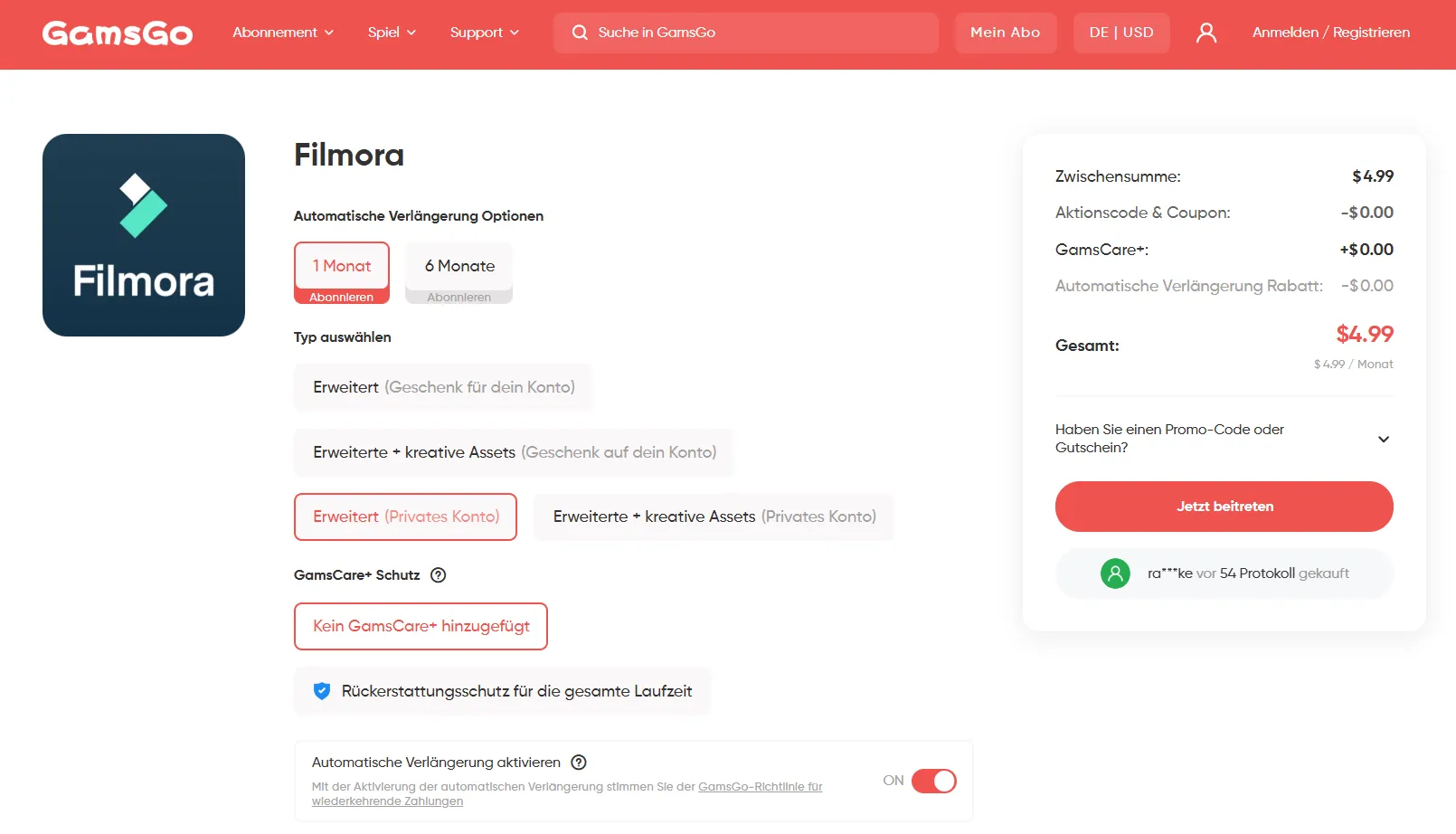
Task: Click the Jetzt beitreten button
Action: [x=1224, y=507]
